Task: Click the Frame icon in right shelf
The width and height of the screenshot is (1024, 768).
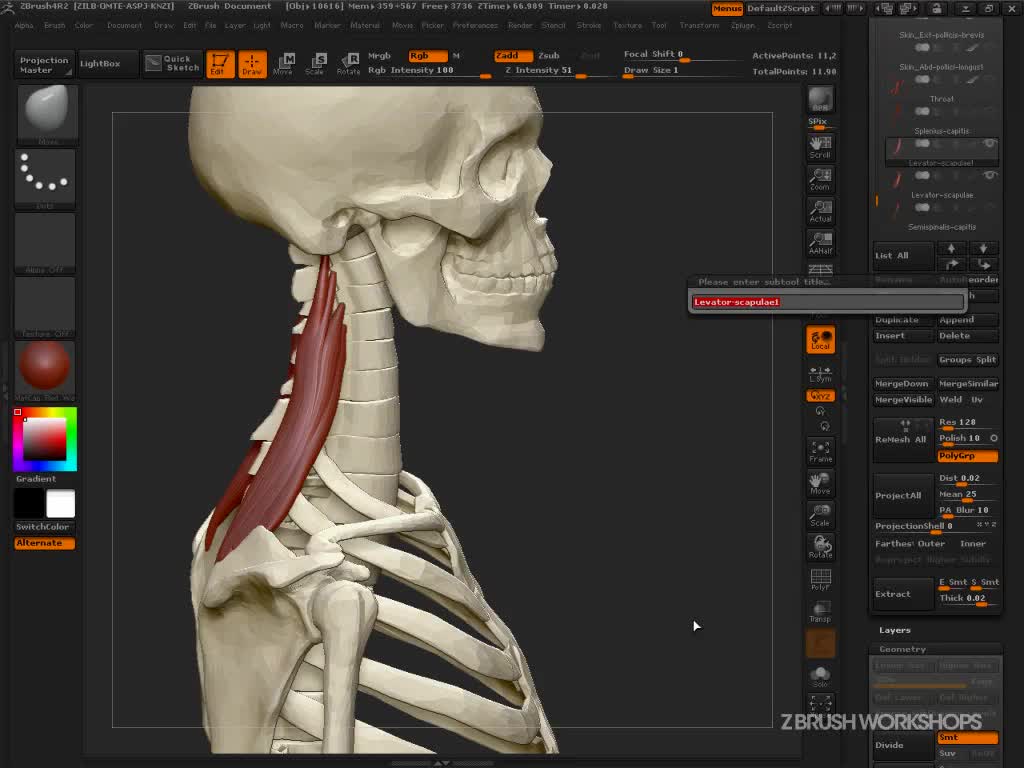Action: pyautogui.click(x=820, y=451)
